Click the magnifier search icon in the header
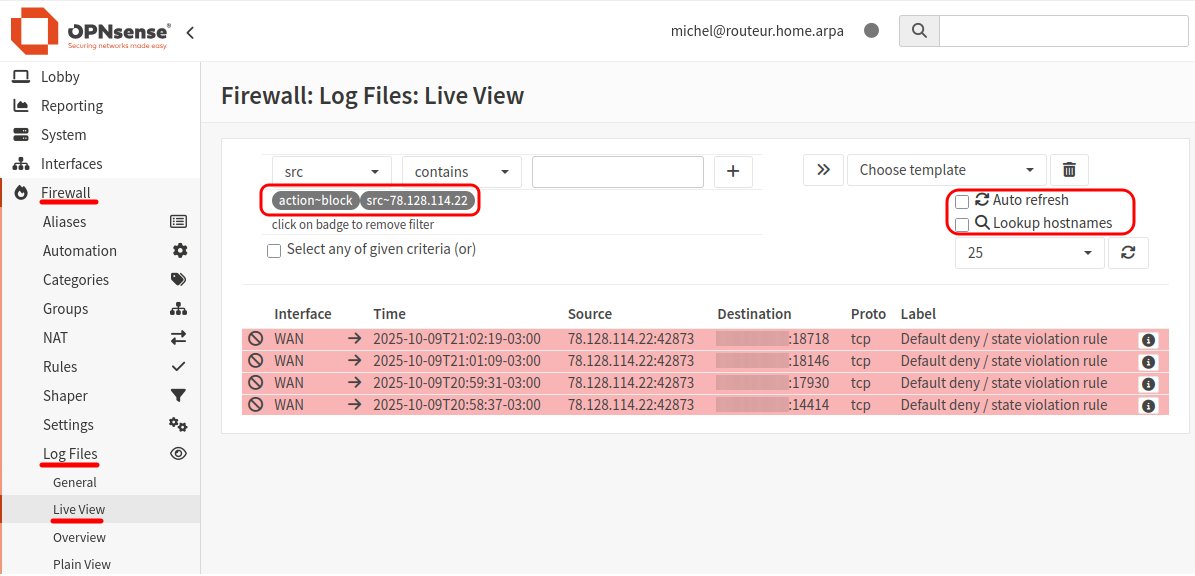Image resolution: width=1195 pixels, height=576 pixels. pos(919,31)
